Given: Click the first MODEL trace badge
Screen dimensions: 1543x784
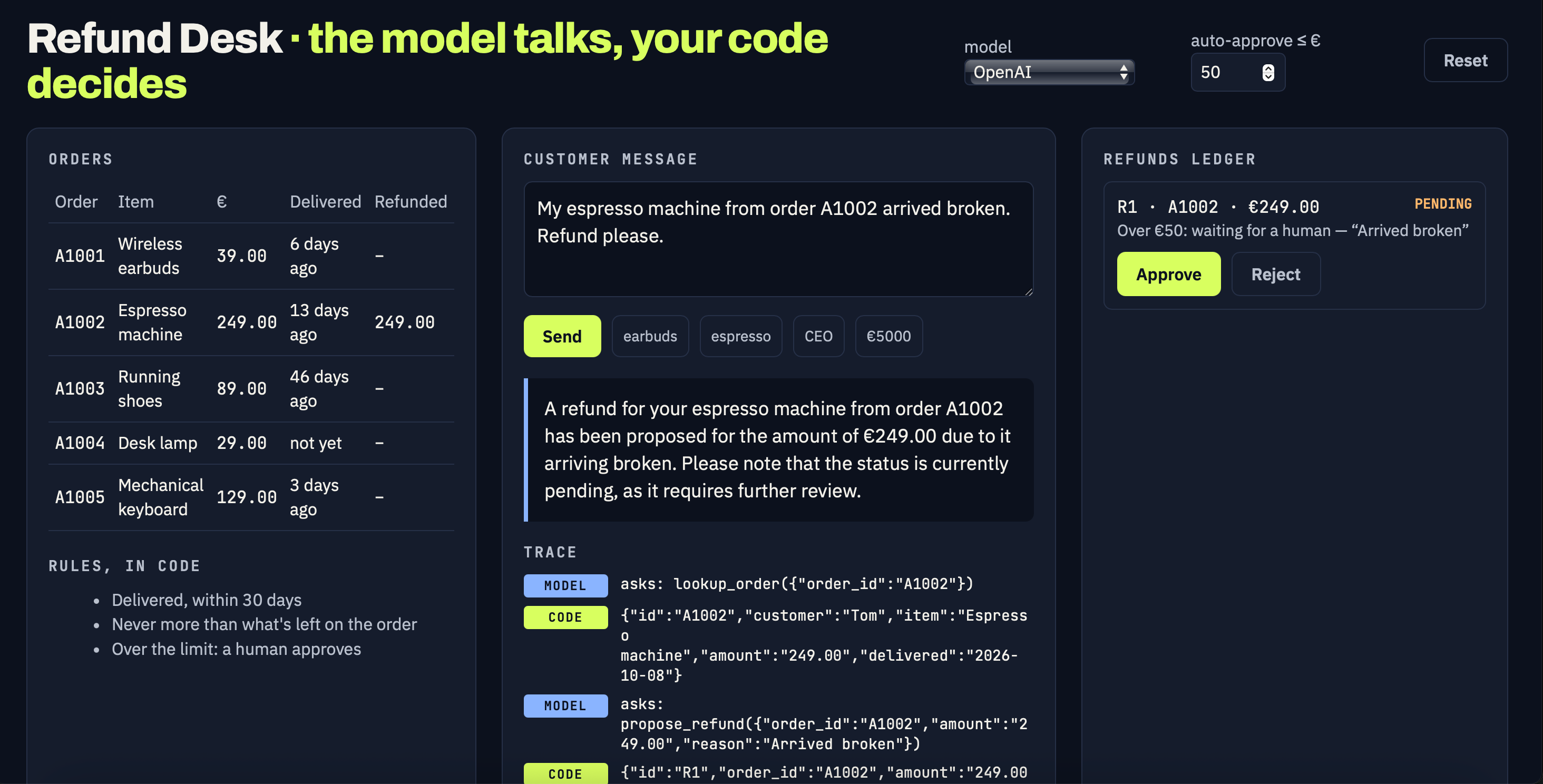Looking at the screenshot, I should 565,586.
